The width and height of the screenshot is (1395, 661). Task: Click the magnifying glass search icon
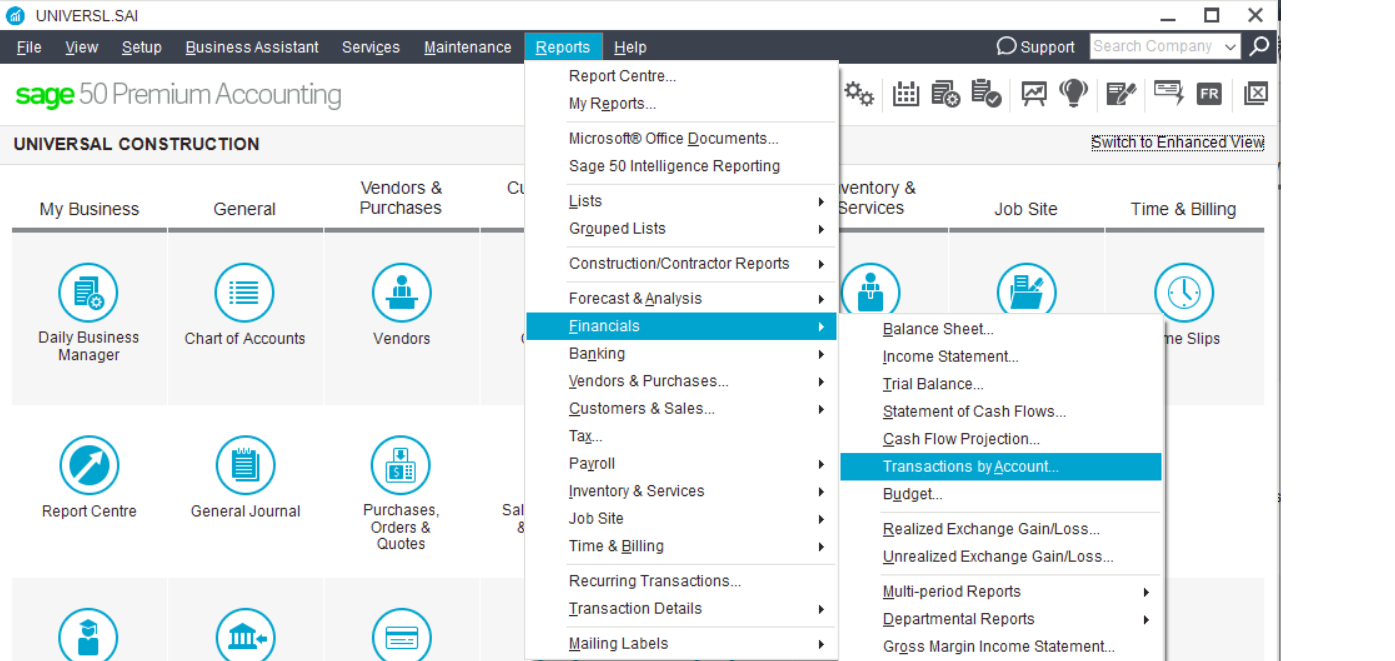click(x=1260, y=46)
